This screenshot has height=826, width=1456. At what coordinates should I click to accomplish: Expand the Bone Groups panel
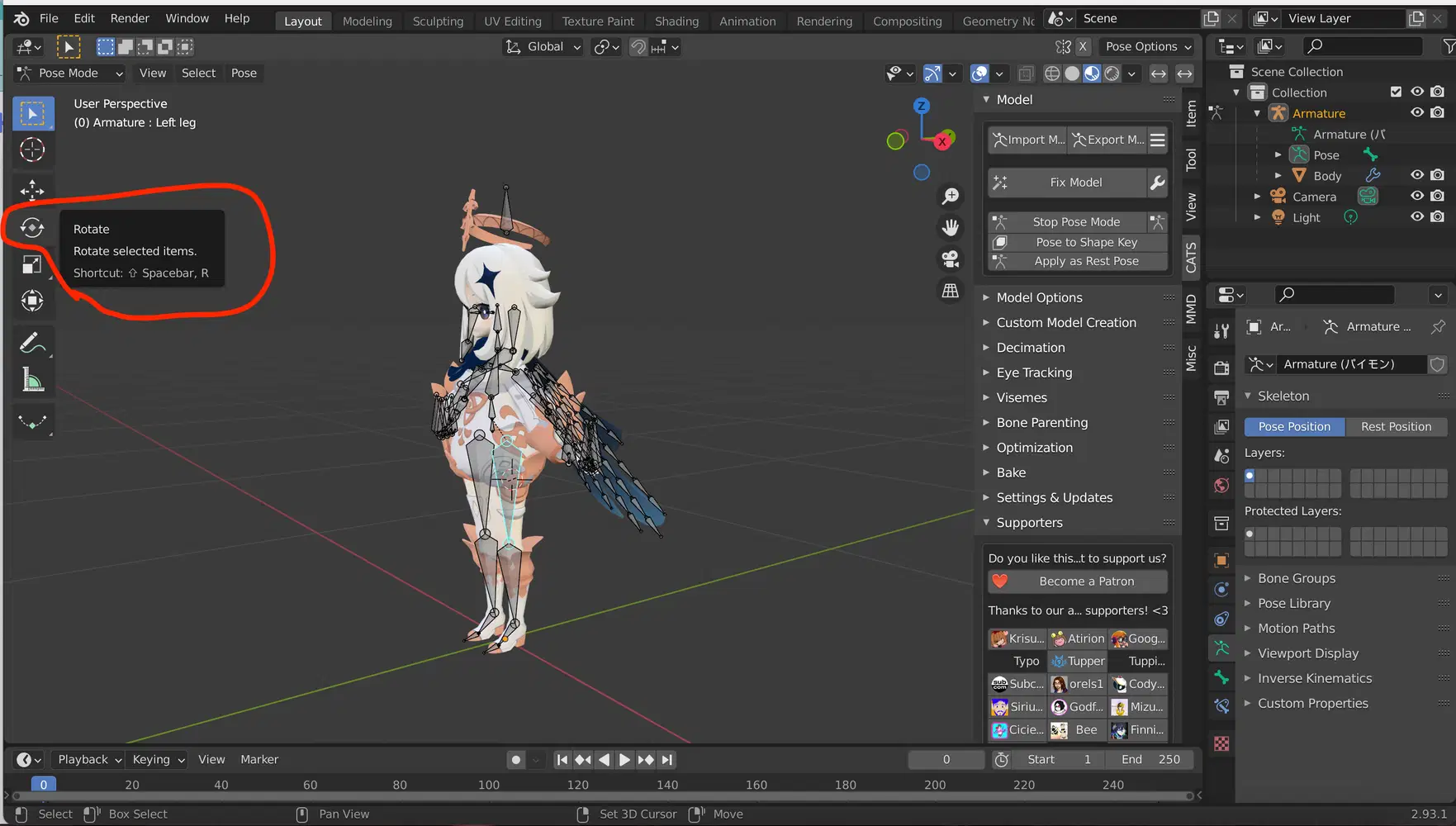click(1297, 577)
